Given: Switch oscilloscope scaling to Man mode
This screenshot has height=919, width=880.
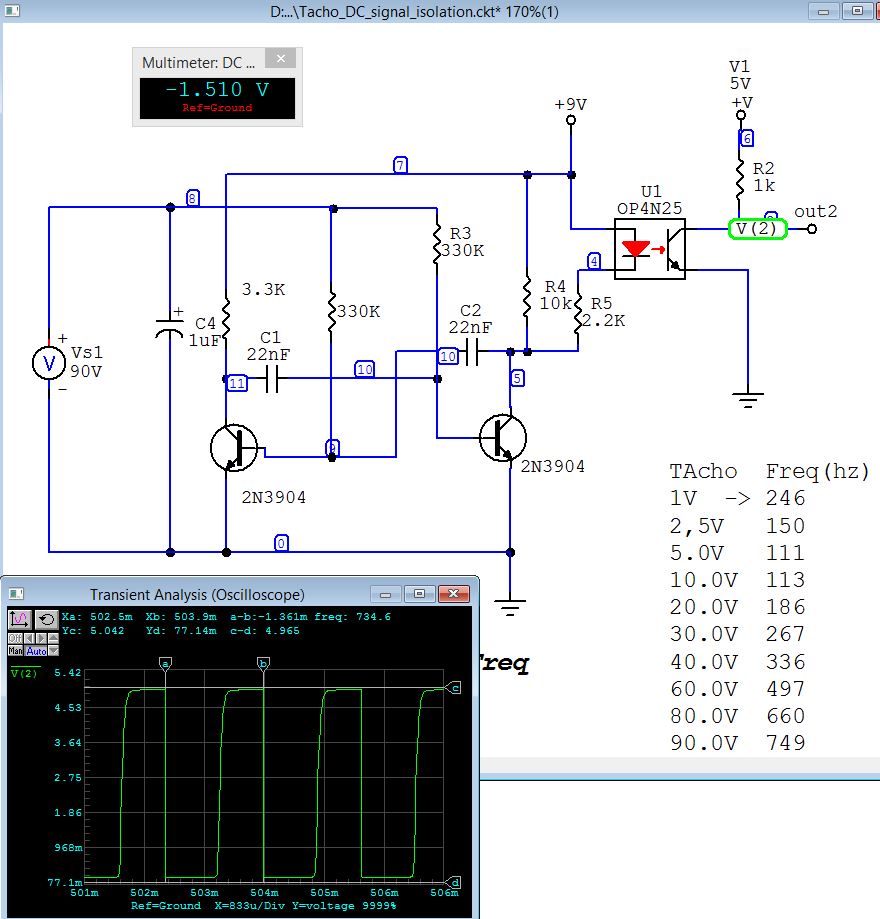Looking at the screenshot, I should coord(15,651).
